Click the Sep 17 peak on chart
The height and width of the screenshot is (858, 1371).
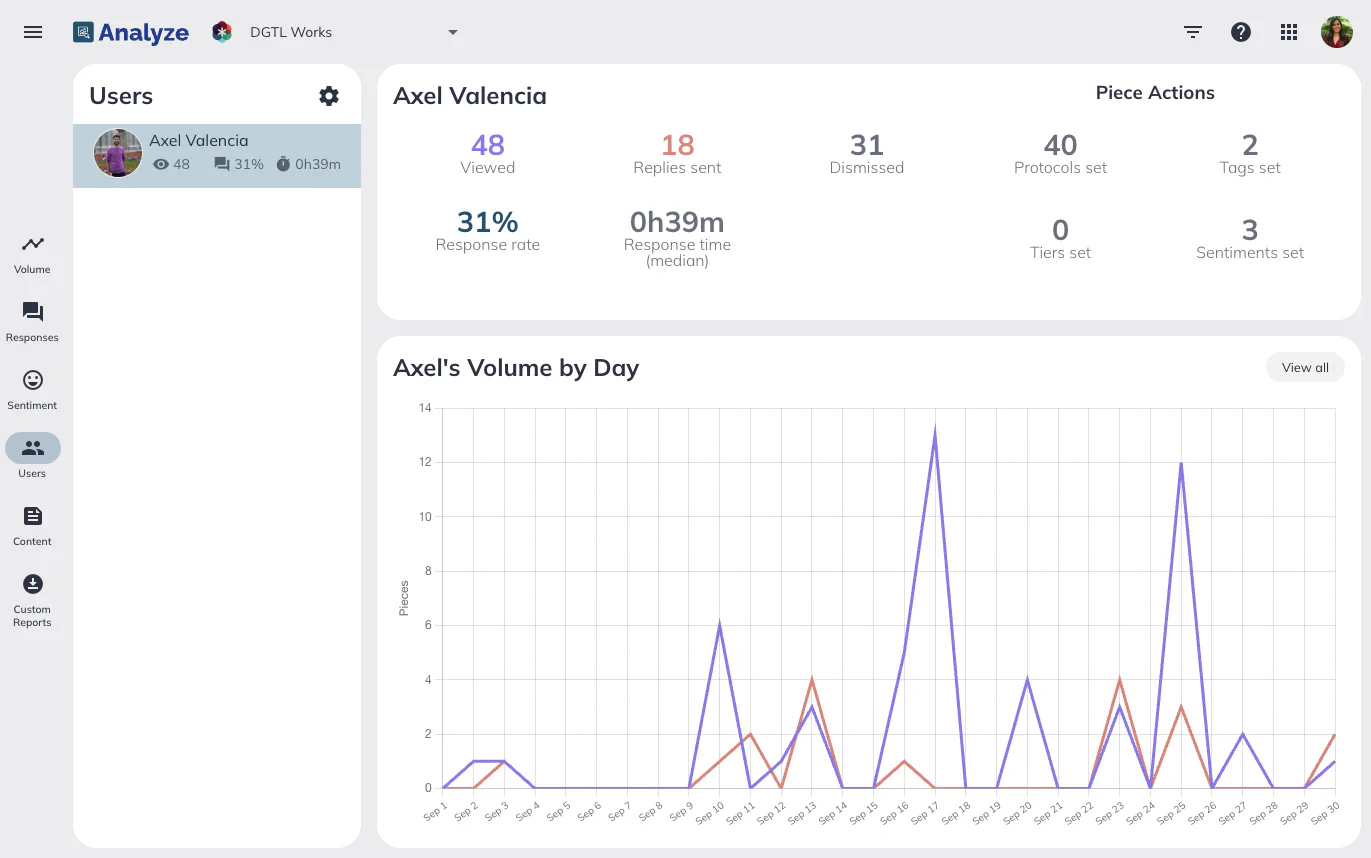(935, 434)
